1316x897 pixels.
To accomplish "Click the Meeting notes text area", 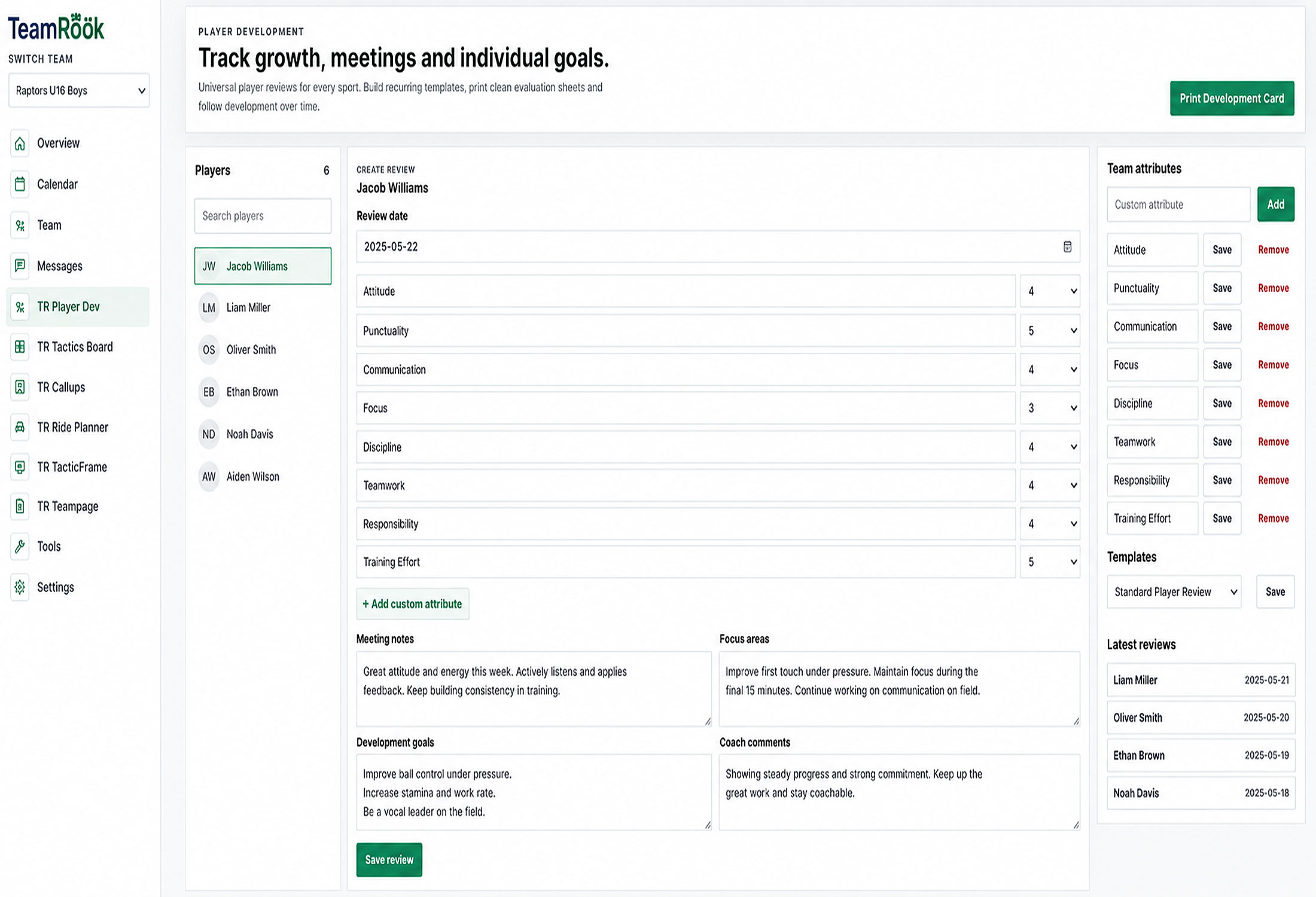I will [534, 689].
